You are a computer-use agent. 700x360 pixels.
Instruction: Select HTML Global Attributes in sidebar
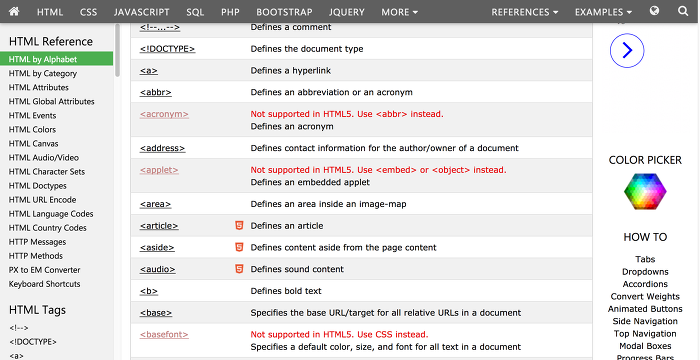(52, 101)
